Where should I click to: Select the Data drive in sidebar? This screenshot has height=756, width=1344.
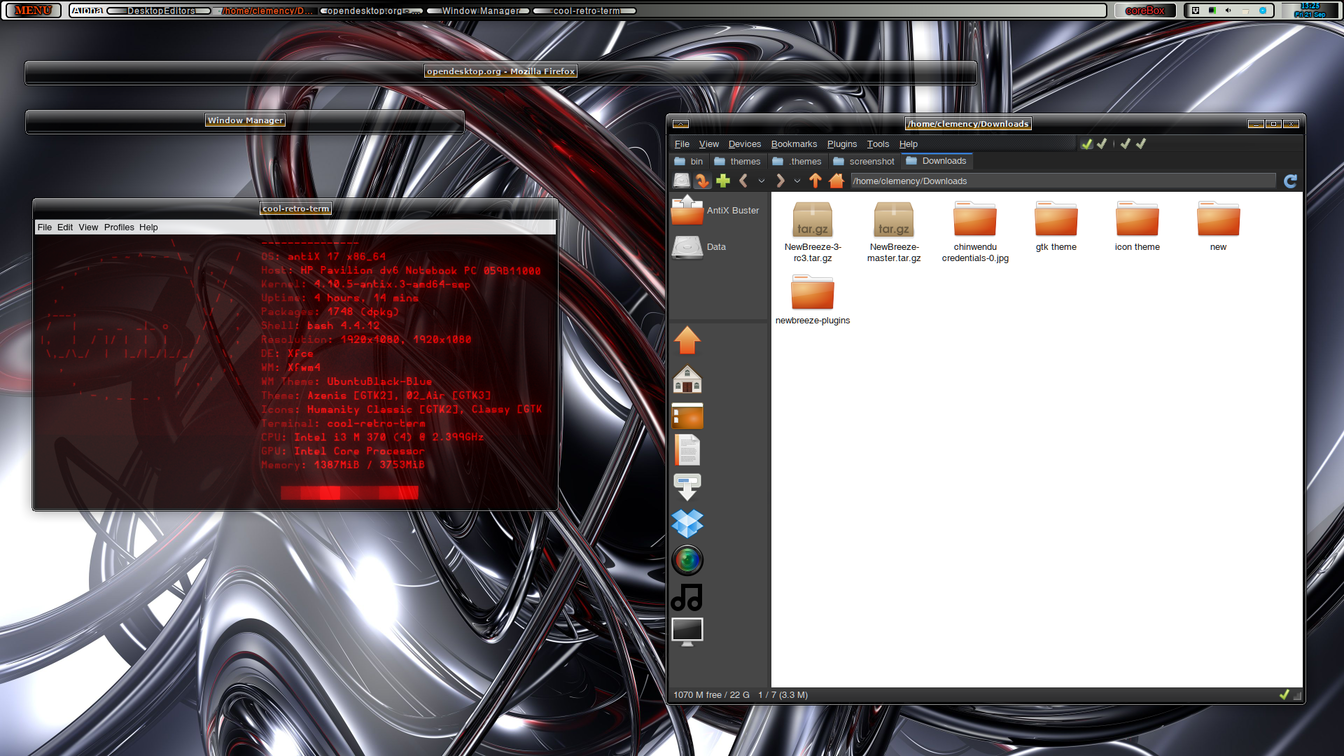click(700, 246)
